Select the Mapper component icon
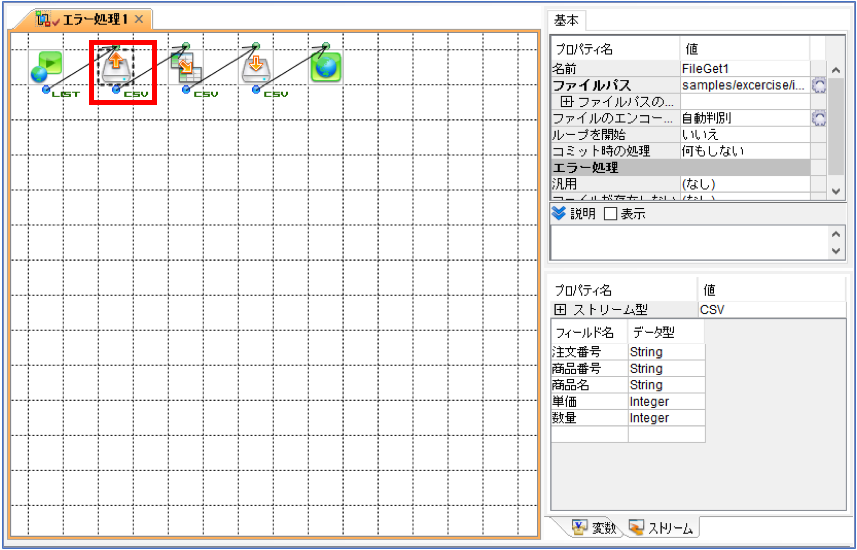 tap(186, 67)
